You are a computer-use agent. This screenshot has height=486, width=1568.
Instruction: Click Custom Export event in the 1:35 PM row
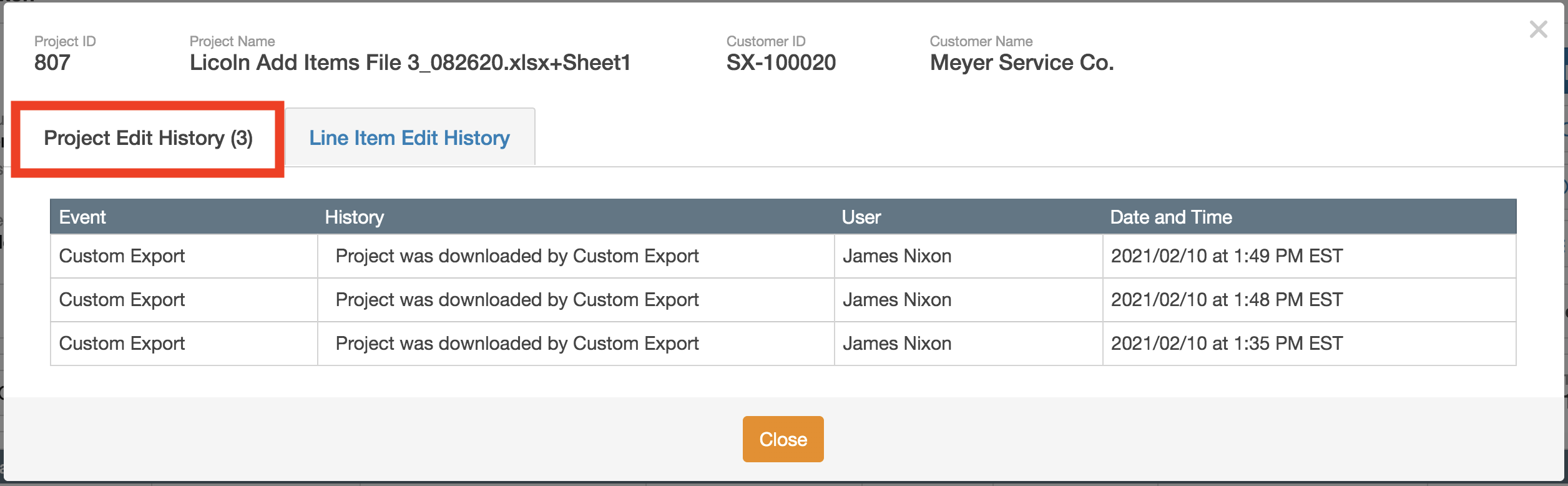pos(122,344)
